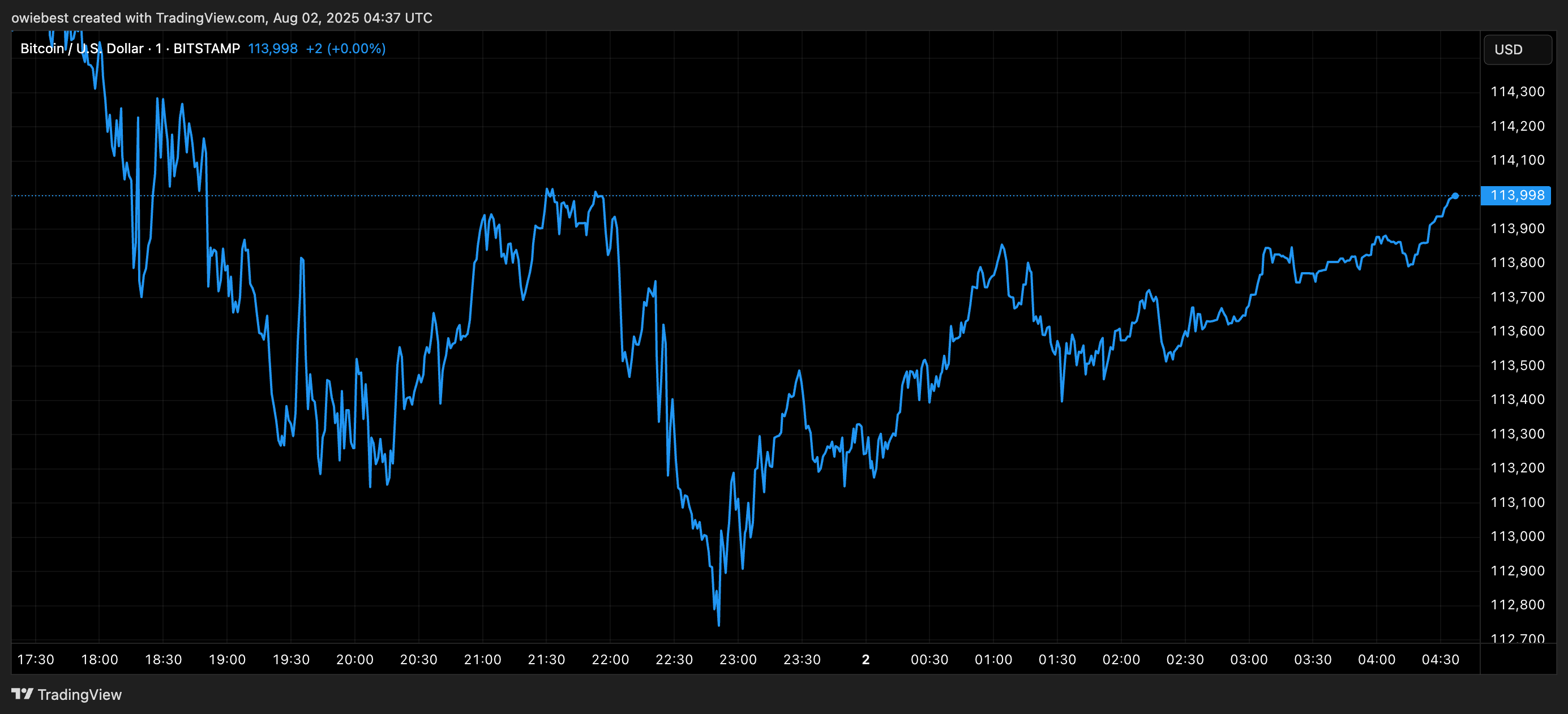Screen dimensions: 1568x714
Task: Click the 20:30 time axis label
Action: 419,660
